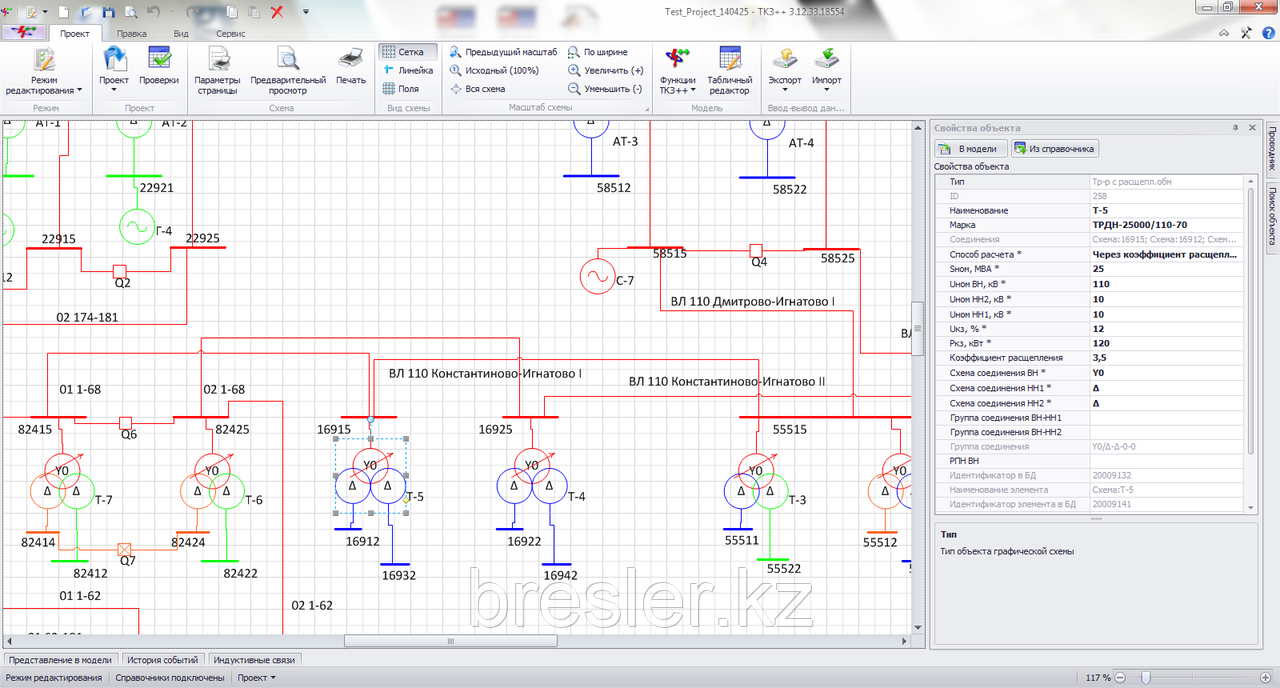Adjust the zoom slider in status bar
The image size is (1280, 688).
[1146, 678]
